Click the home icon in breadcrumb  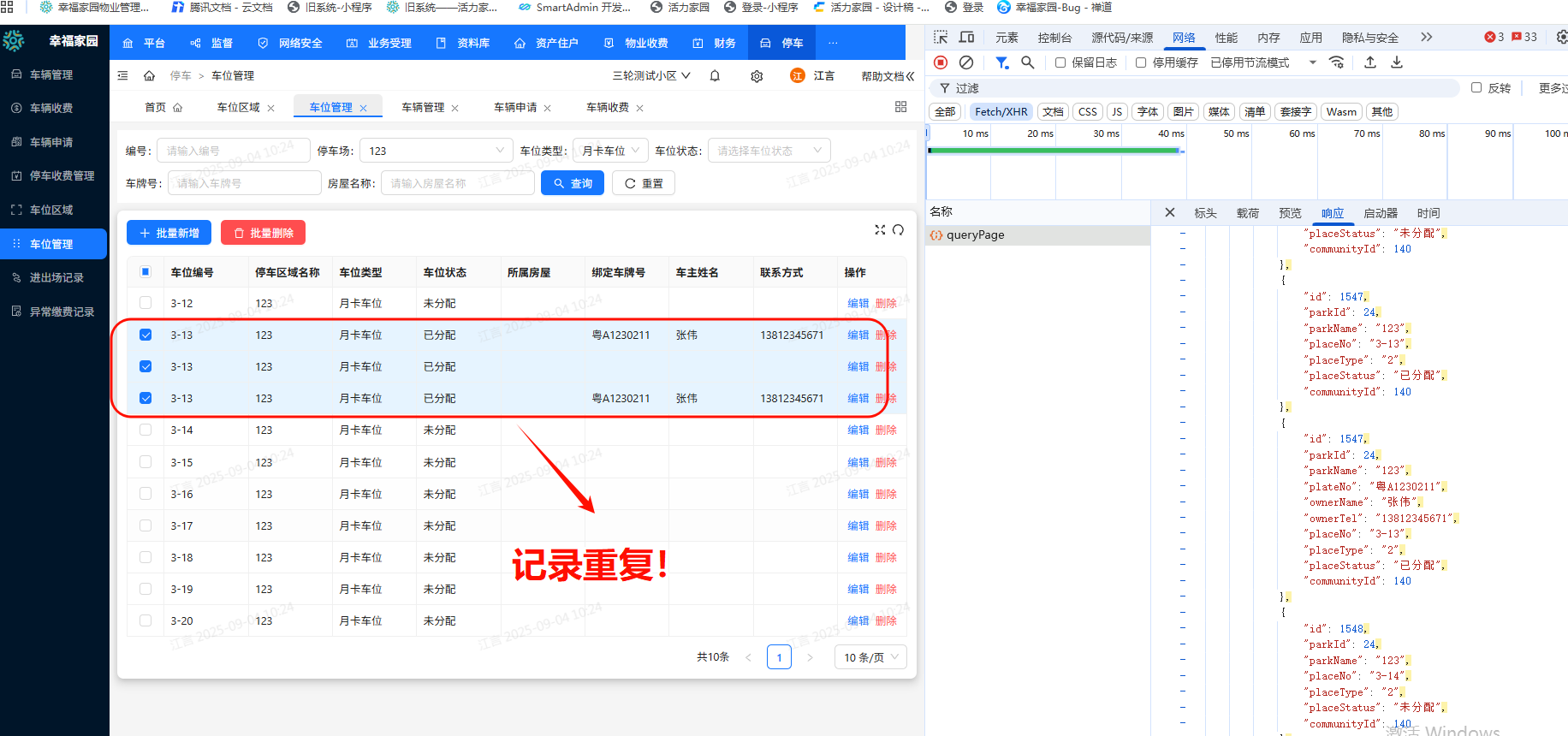click(x=149, y=76)
